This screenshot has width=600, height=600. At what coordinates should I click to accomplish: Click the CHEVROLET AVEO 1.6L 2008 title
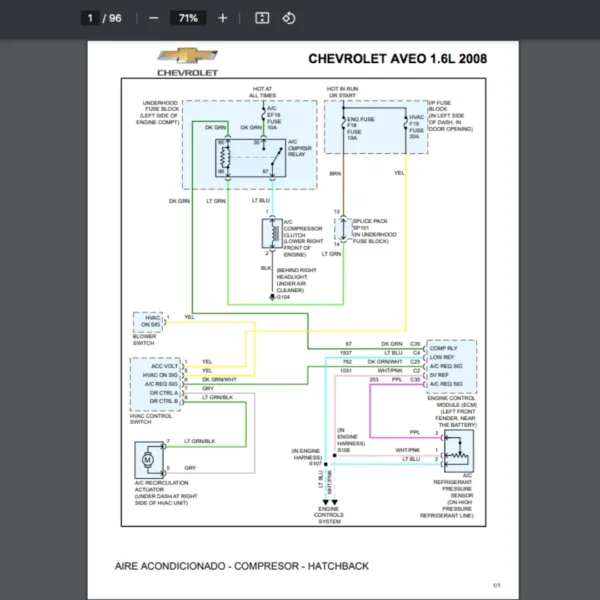[397, 59]
